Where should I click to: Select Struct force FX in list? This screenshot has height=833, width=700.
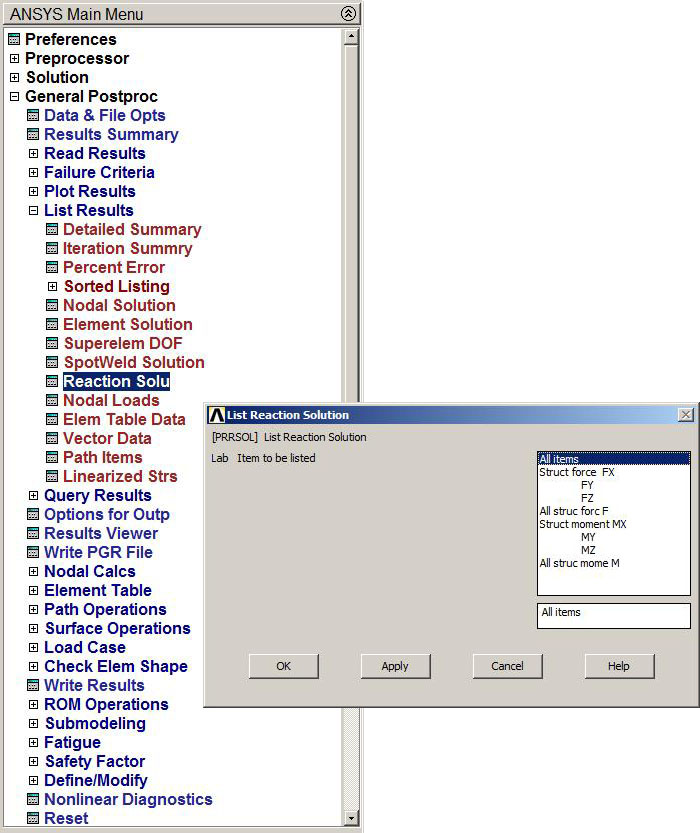click(x=577, y=472)
